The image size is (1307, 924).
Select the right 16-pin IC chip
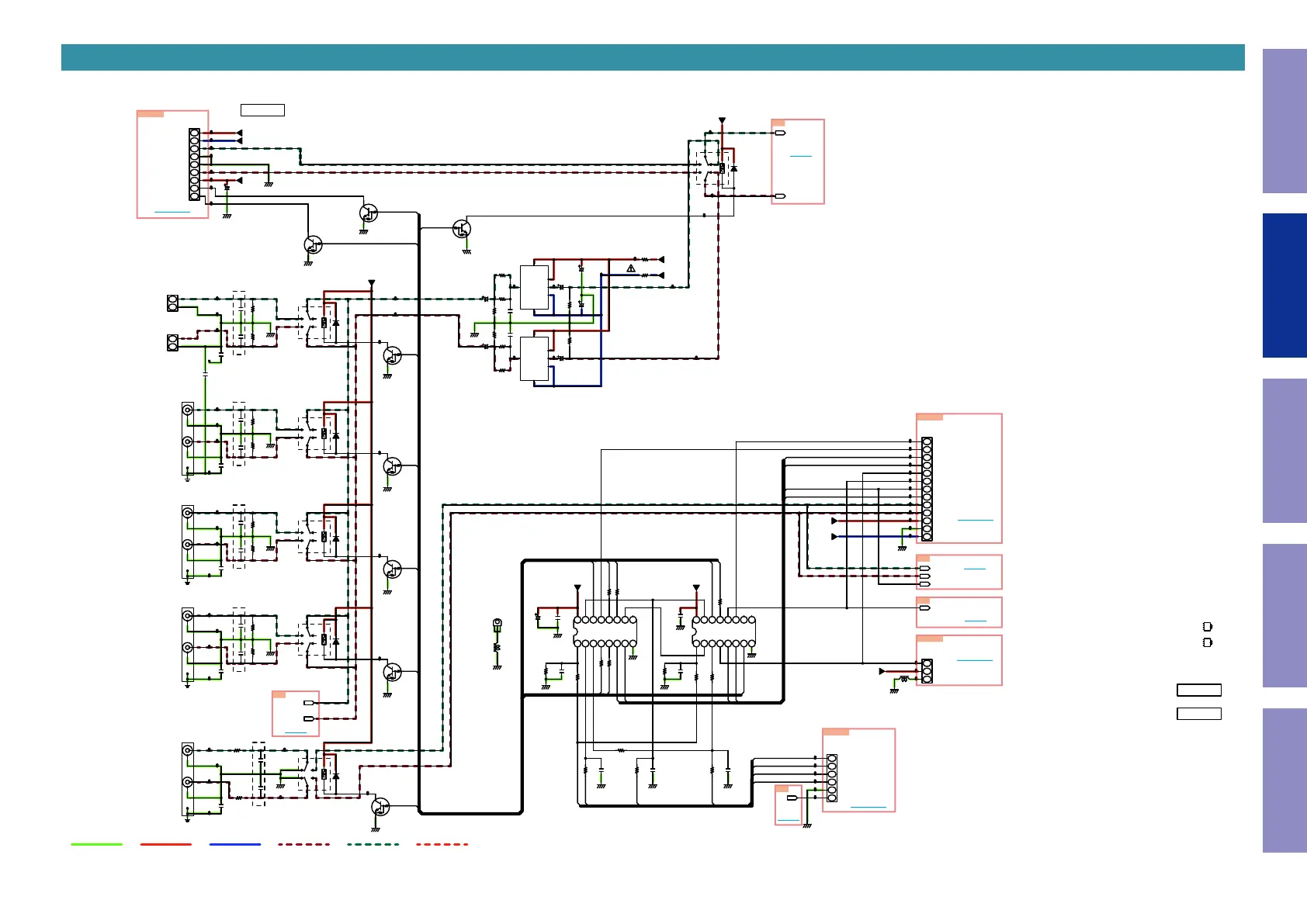724,632
